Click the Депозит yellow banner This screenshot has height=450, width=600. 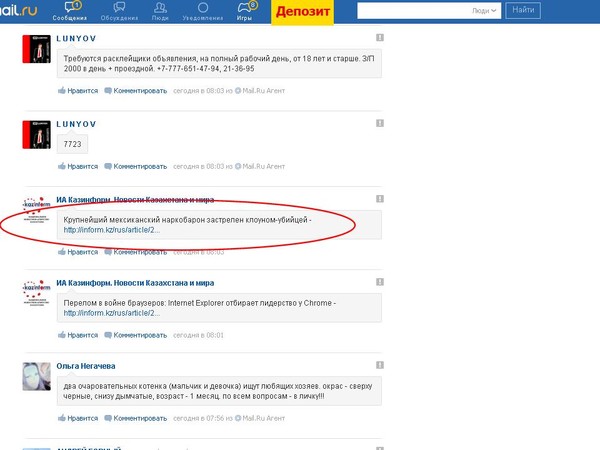click(302, 11)
